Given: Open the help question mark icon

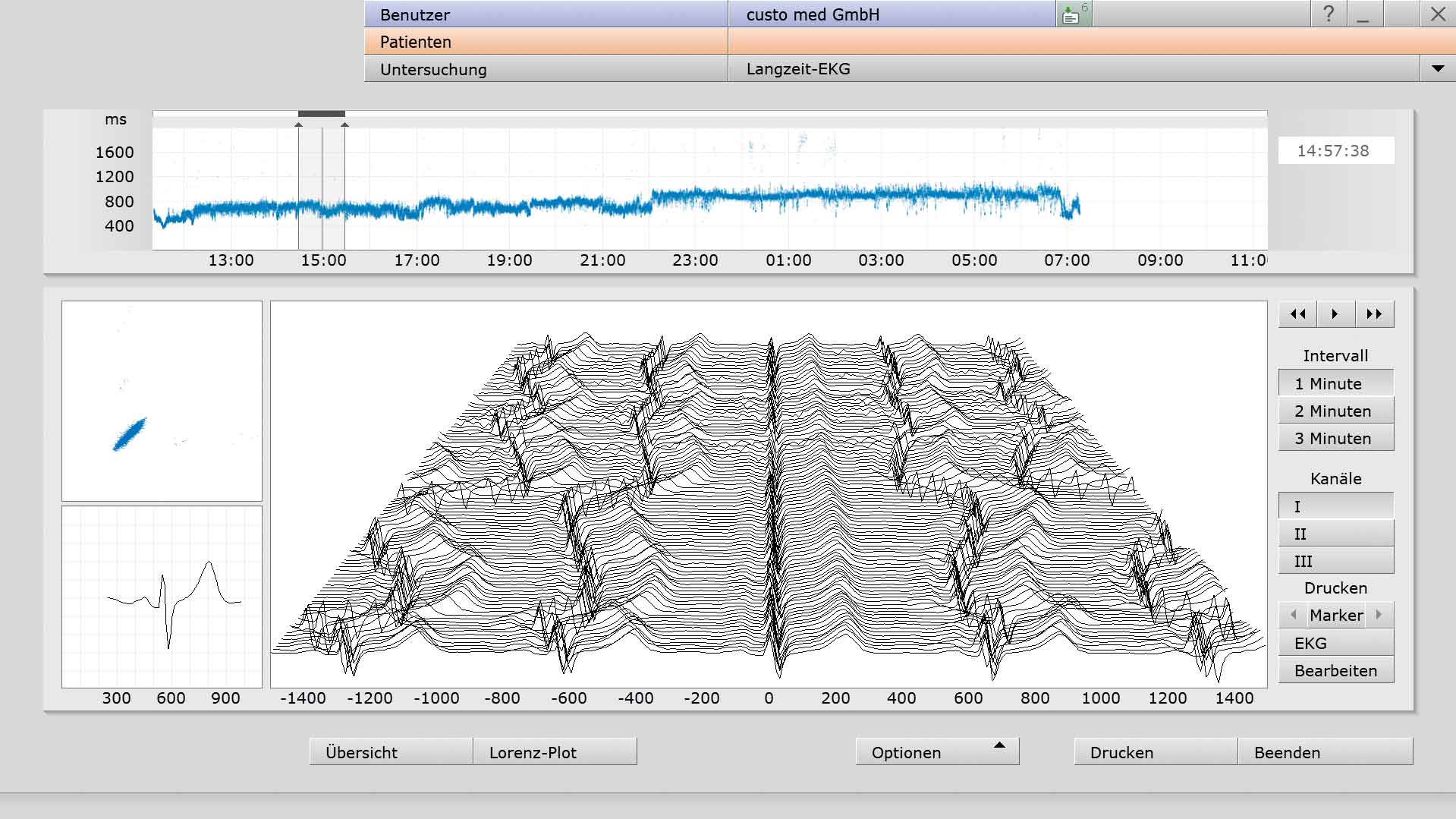Looking at the screenshot, I should [1329, 14].
